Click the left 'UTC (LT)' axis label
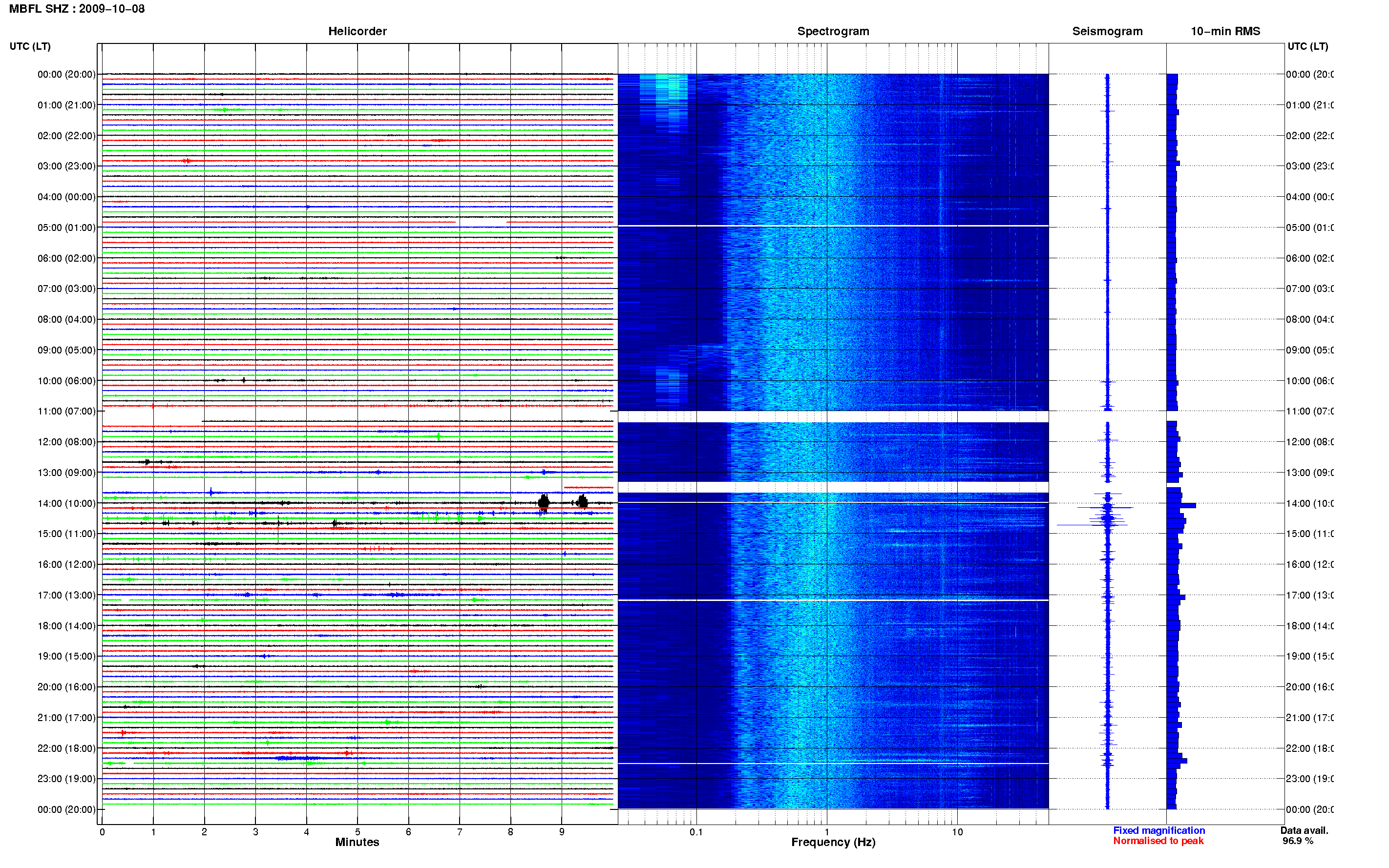1389x868 pixels. click(30, 46)
